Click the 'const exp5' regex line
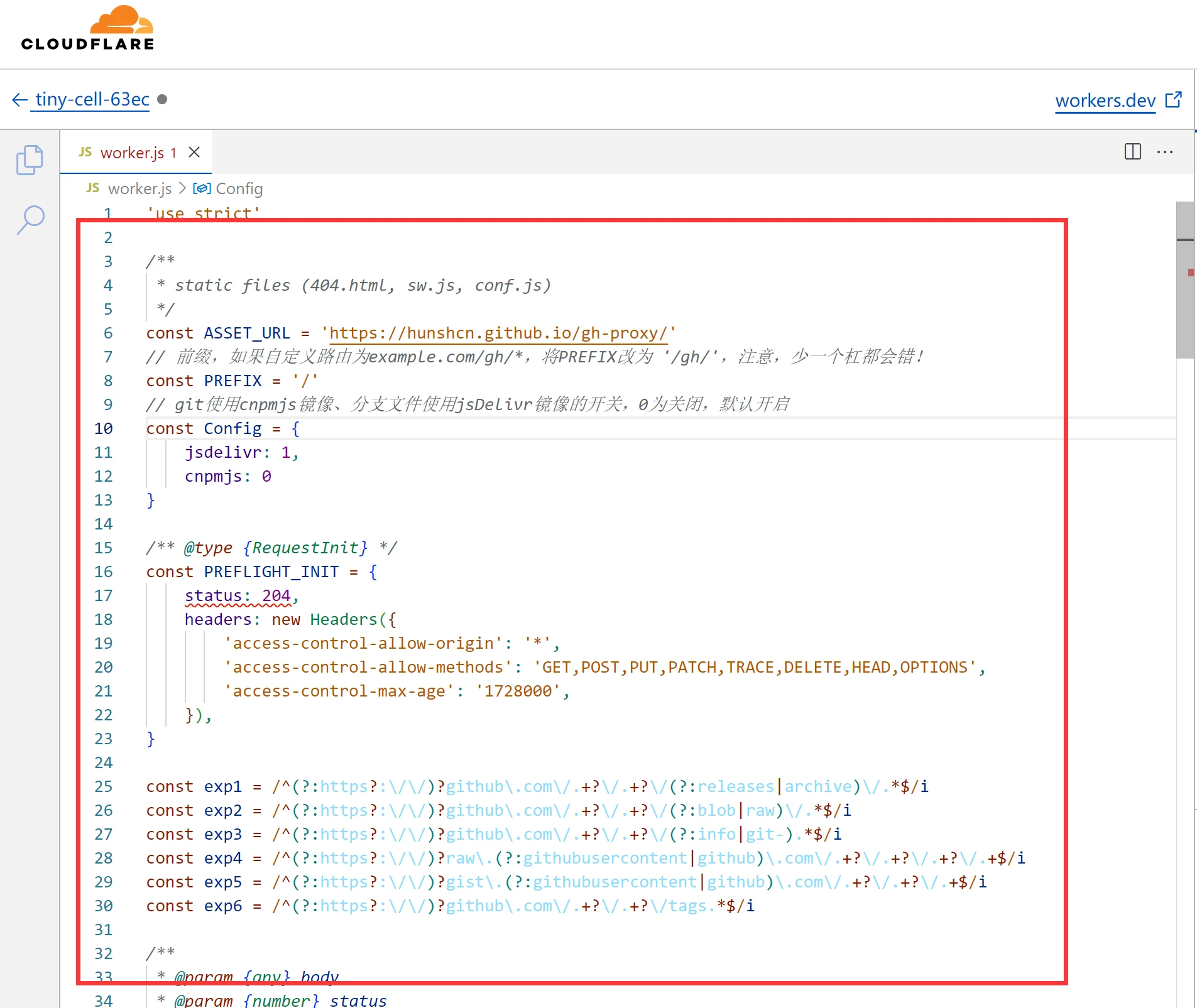Screen dimensions: 1197x1008 (566, 882)
